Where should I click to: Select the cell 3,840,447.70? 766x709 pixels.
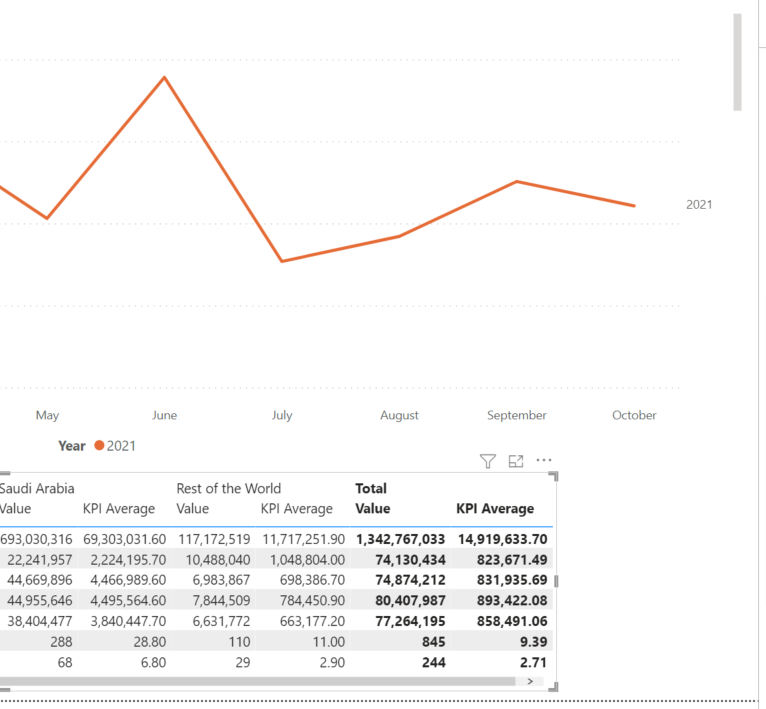128,622
